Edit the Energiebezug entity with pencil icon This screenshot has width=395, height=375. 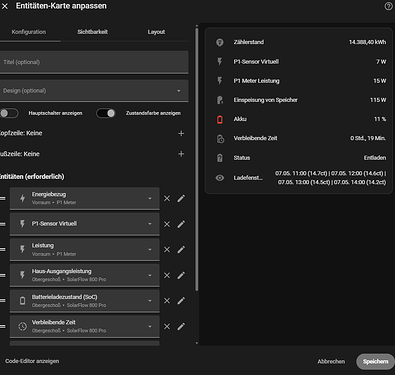coord(181,199)
